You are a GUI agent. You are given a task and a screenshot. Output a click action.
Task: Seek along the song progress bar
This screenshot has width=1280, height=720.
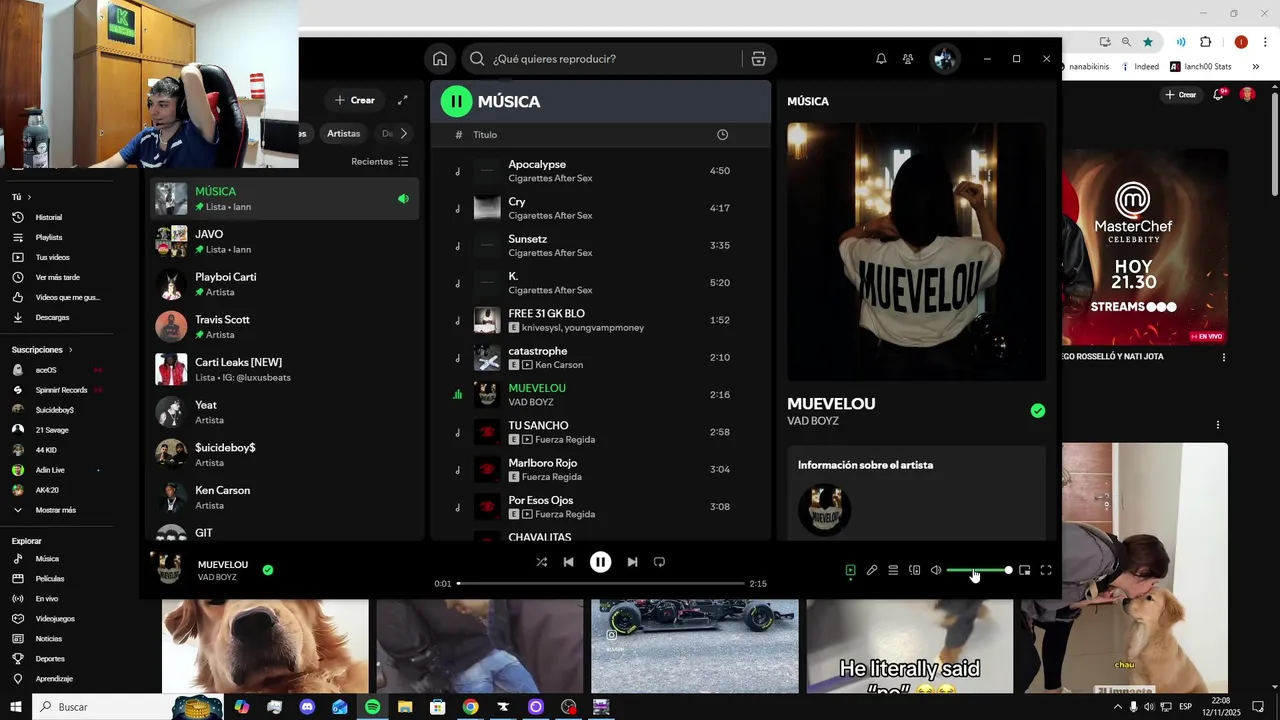click(x=601, y=583)
